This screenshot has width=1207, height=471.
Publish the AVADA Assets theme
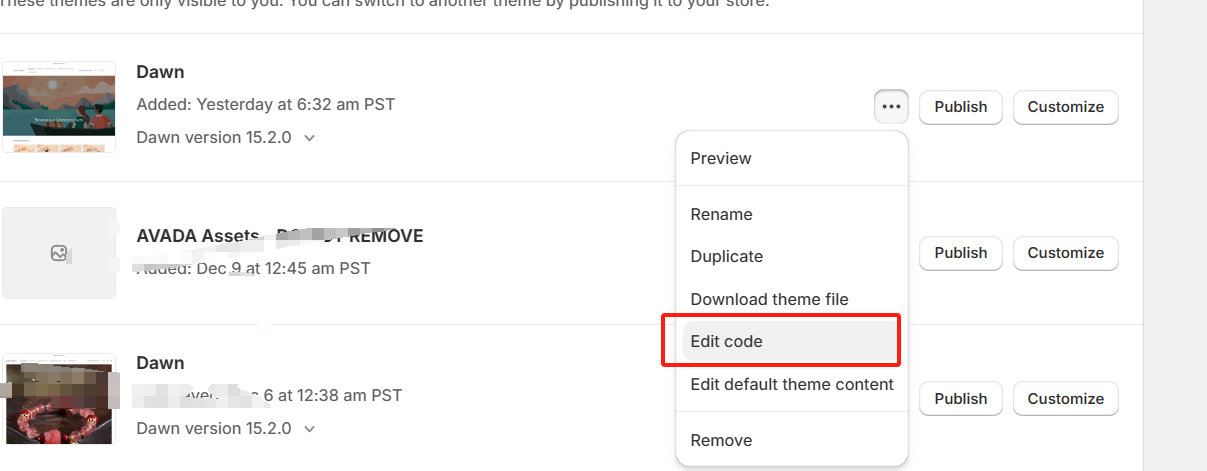(960, 253)
